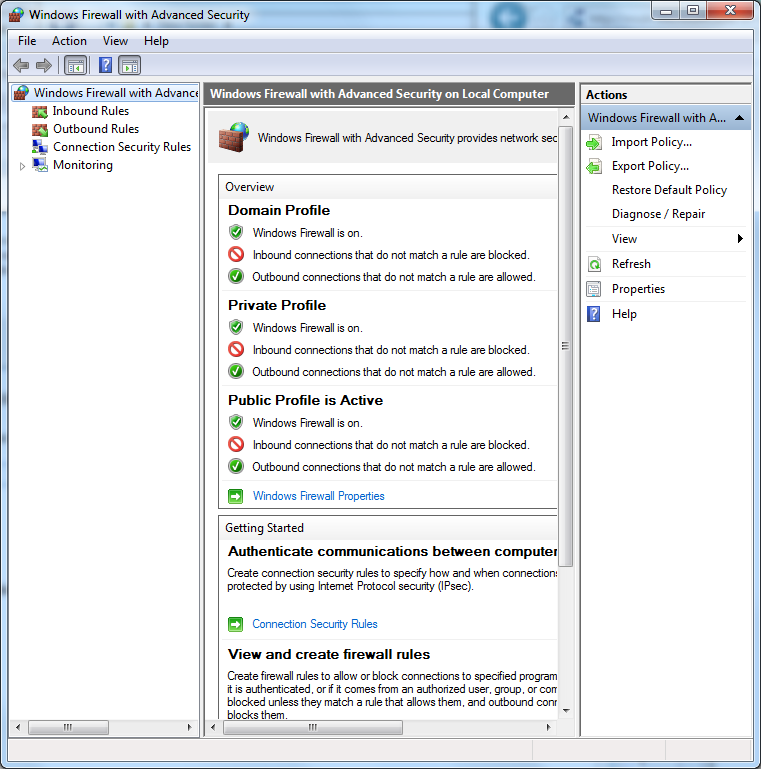Screen dimensions: 761x769
Task: Click the Outbound Rules brick wall icon
Action: click(x=40, y=129)
